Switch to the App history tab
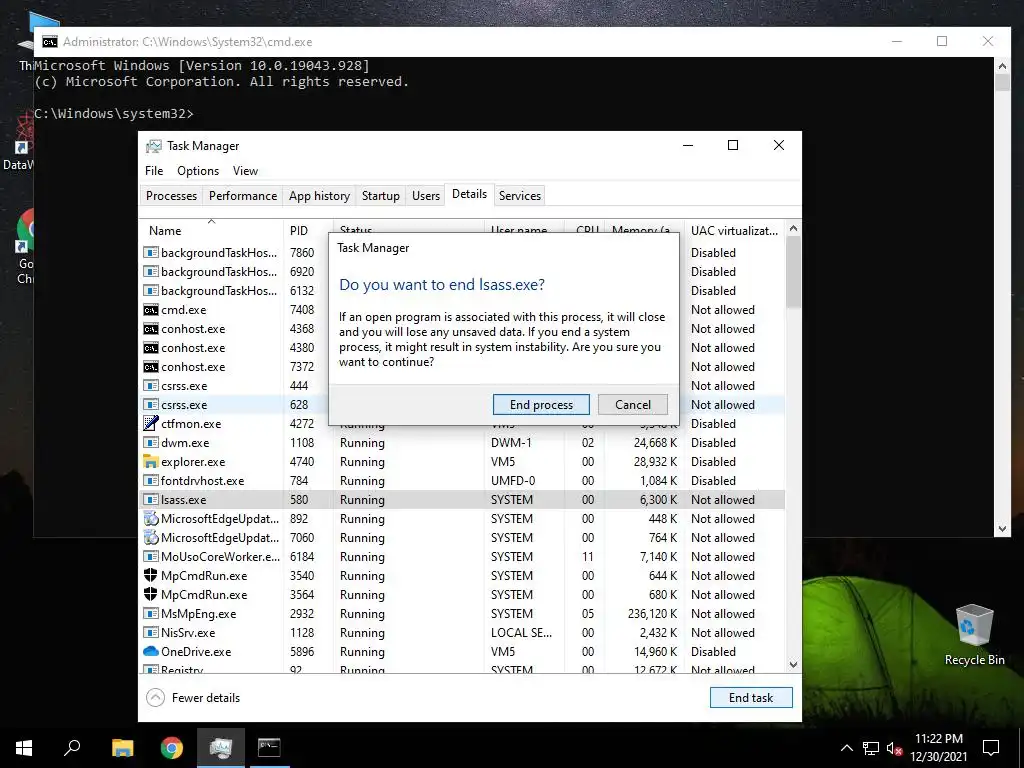This screenshot has width=1024, height=768. 319,196
